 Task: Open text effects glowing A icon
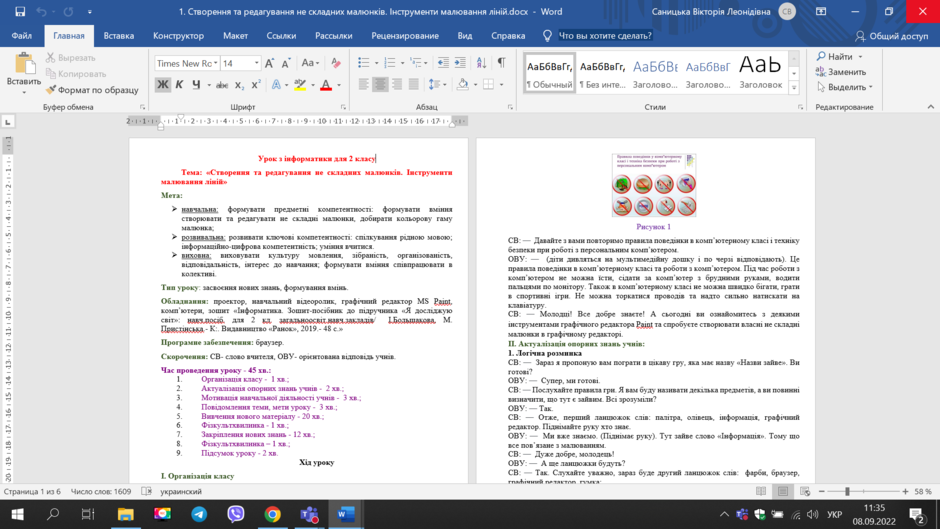[276, 85]
